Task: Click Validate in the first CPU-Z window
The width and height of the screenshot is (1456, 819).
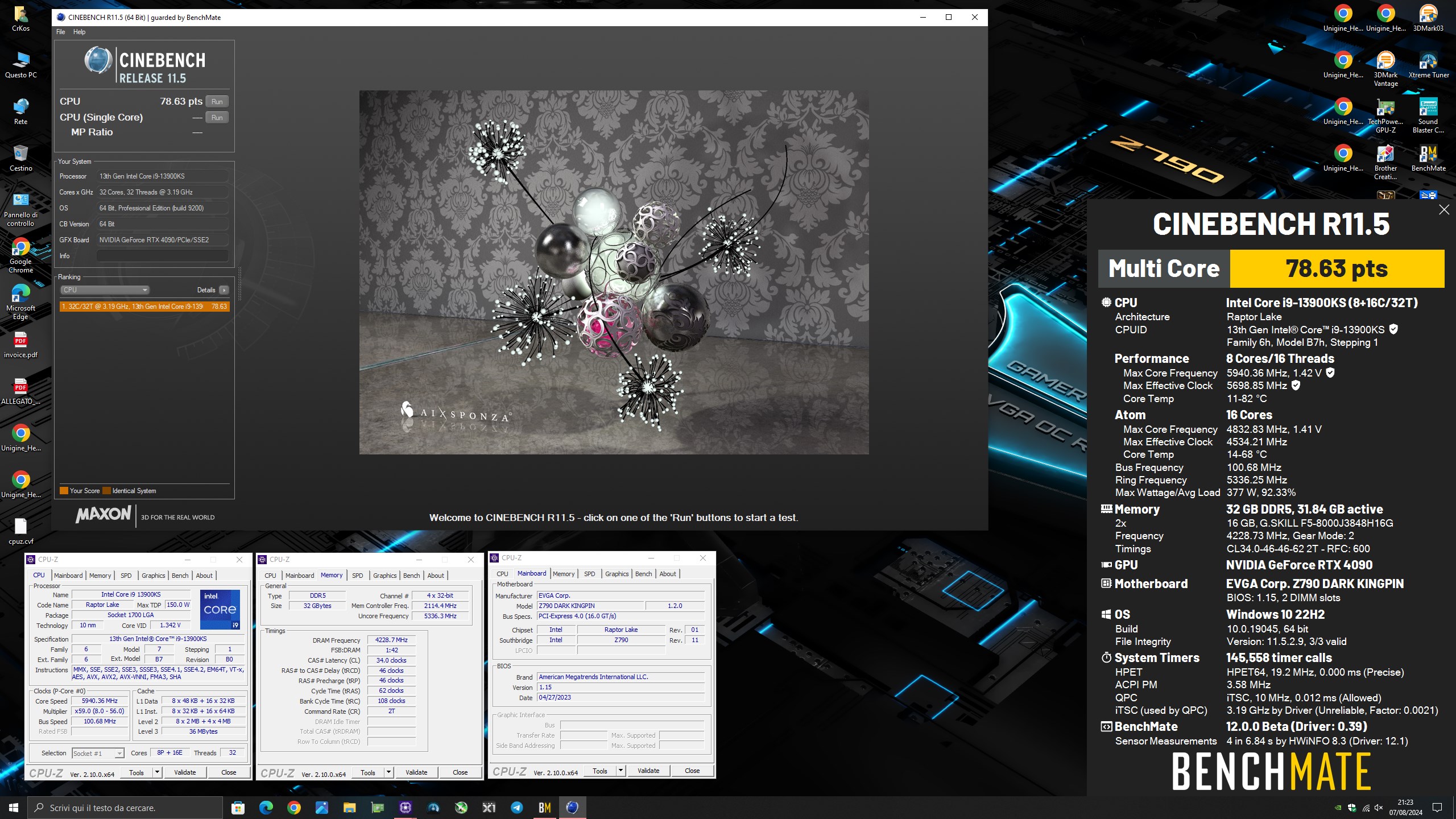Action: [185, 772]
